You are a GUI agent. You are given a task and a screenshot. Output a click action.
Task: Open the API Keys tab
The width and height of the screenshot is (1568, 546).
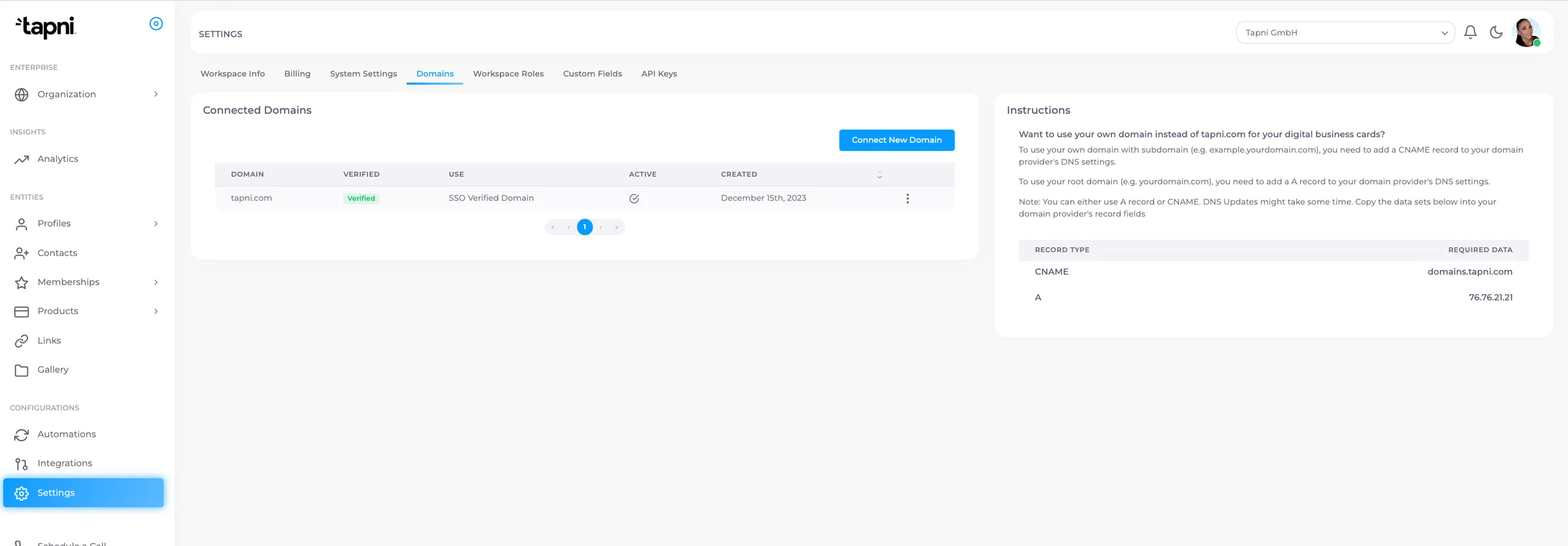[x=659, y=74]
